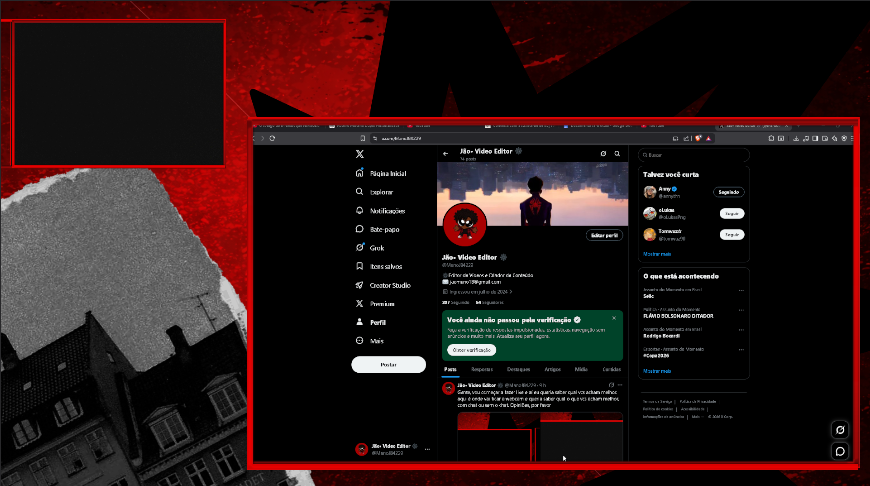
Task: Open Mais options icon in sidebar
Action: click(360, 341)
